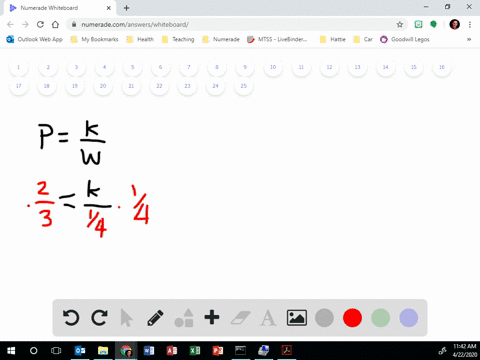Go to whiteboard page 20
The height and width of the screenshot is (360, 480).
103,86
